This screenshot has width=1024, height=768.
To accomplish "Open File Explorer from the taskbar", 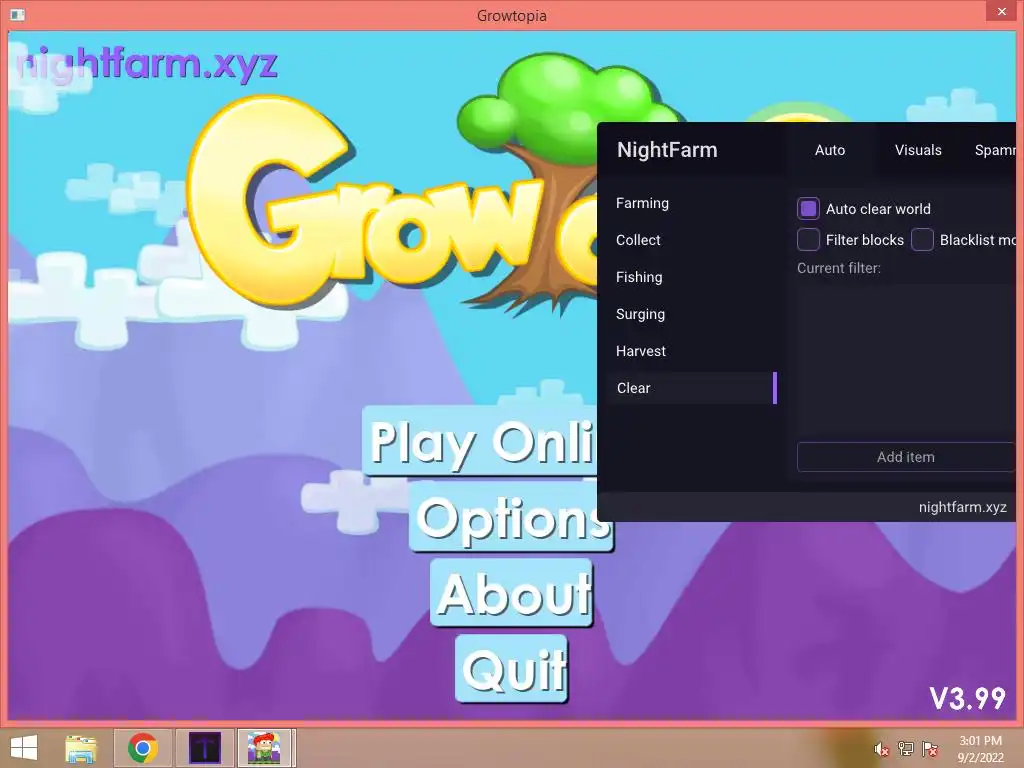I will (81, 748).
